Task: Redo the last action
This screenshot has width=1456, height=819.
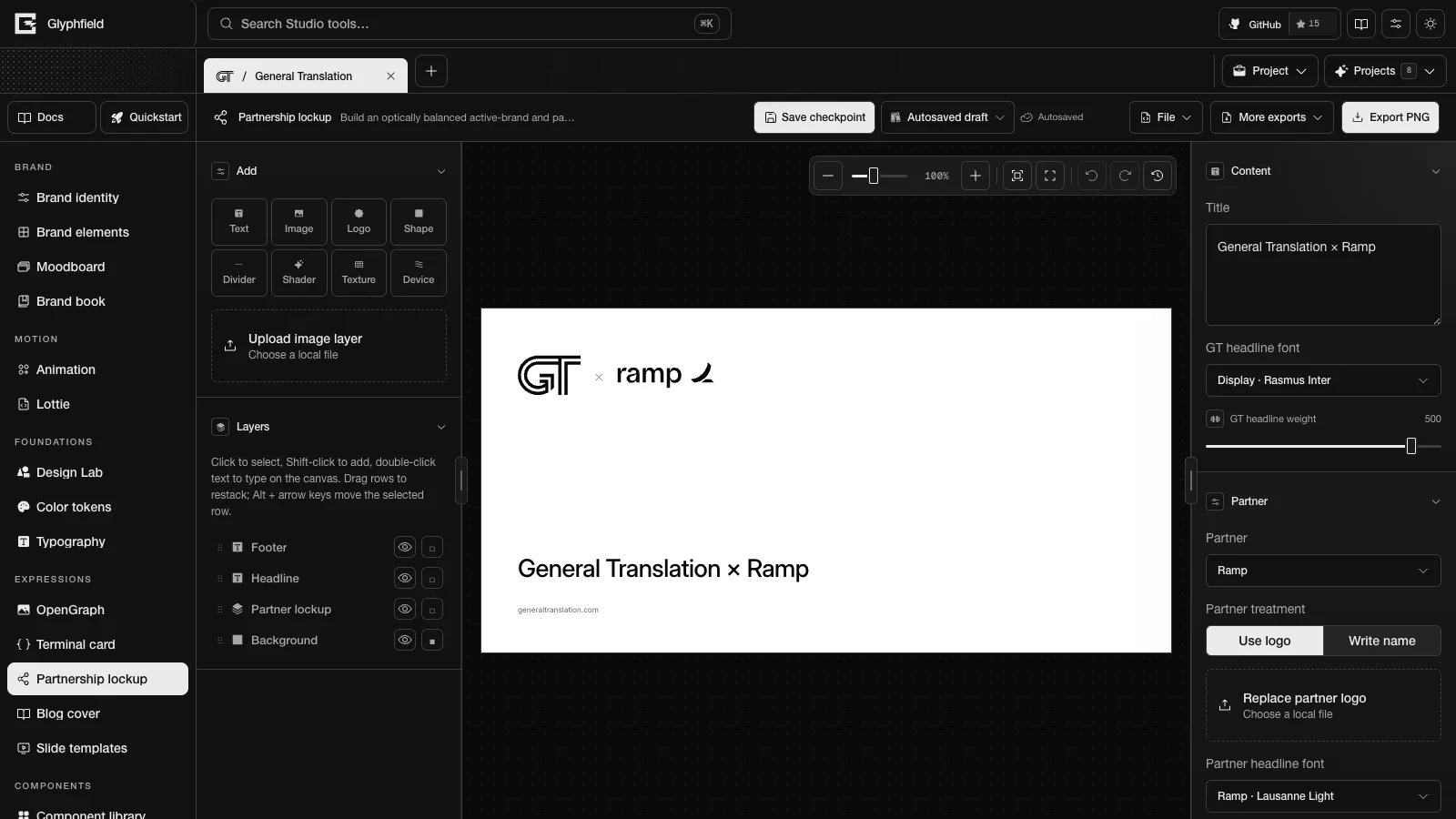Action: tap(1125, 176)
